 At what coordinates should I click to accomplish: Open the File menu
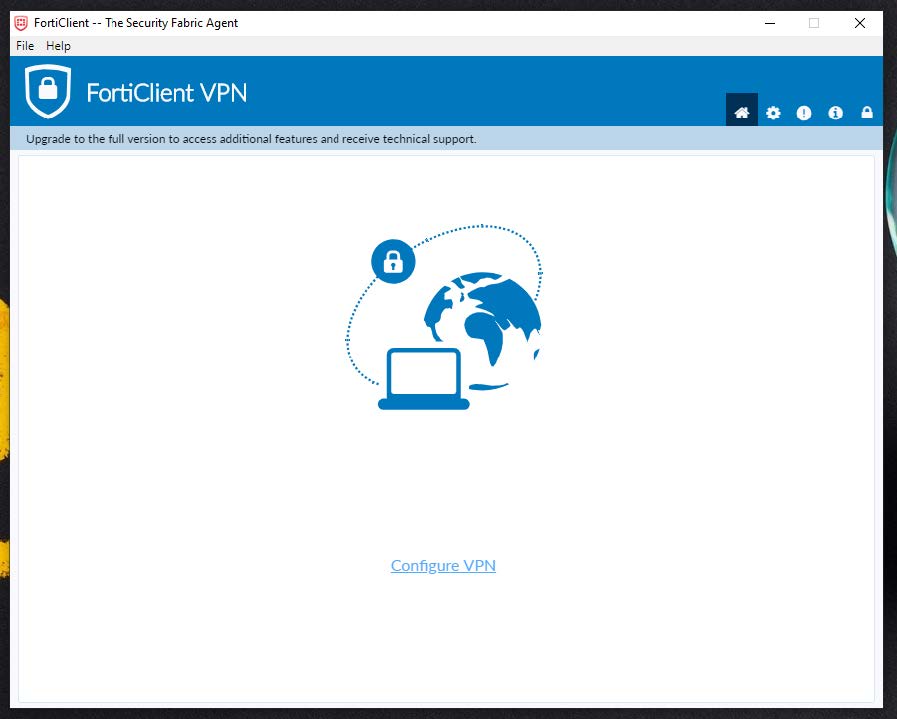[25, 46]
